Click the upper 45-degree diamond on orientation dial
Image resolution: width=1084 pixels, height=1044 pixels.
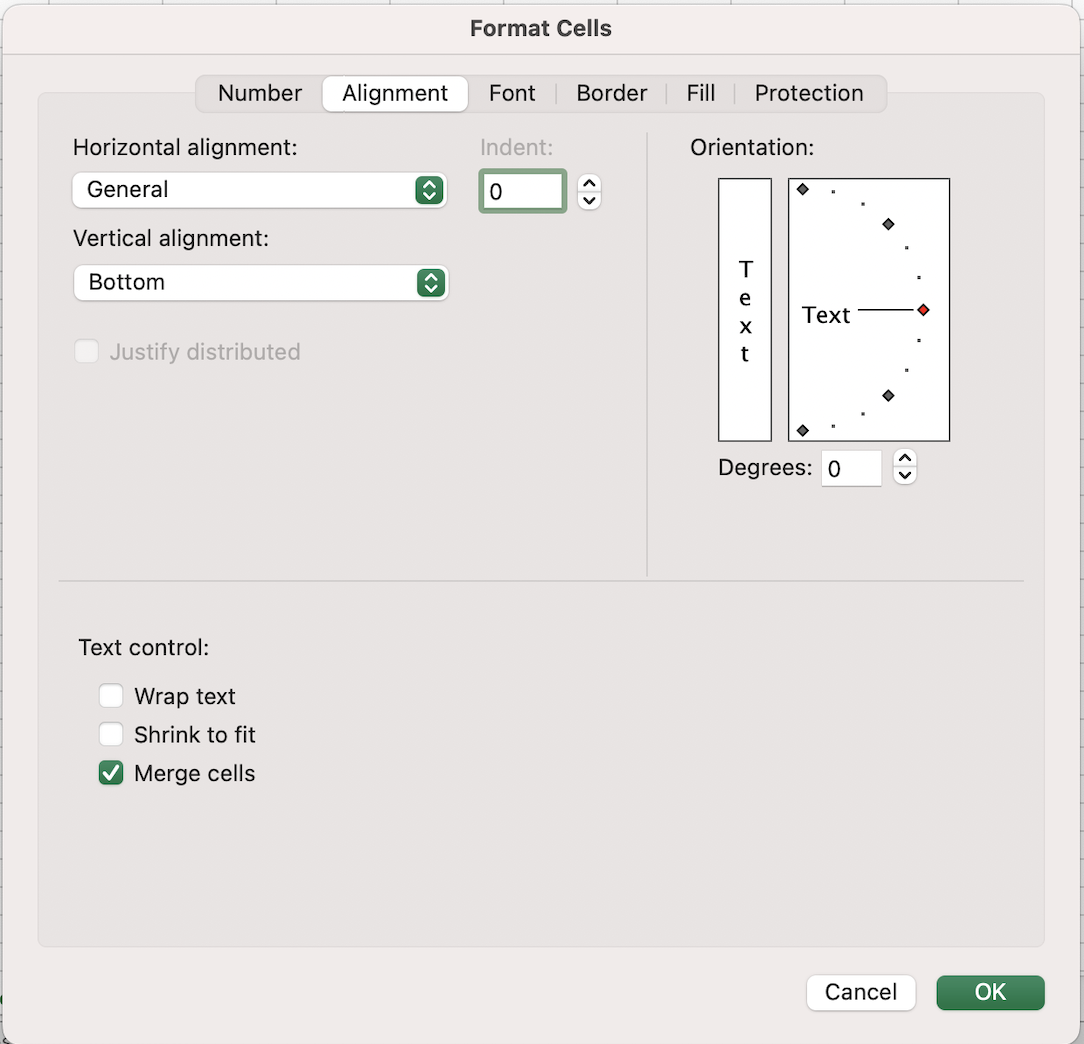[x=888, y=224]
